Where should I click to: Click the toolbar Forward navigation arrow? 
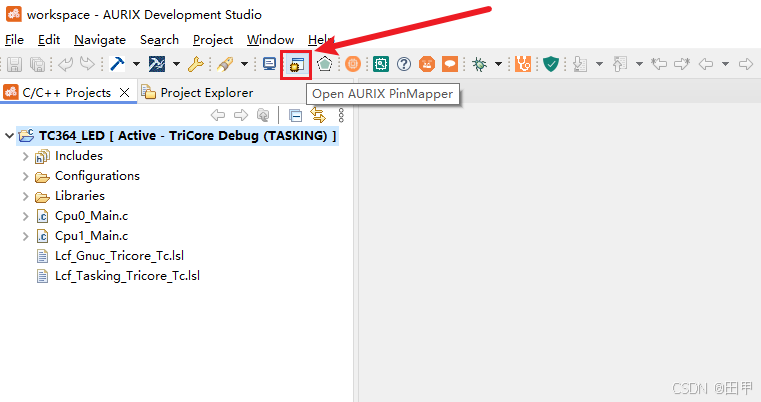point(745,64)
